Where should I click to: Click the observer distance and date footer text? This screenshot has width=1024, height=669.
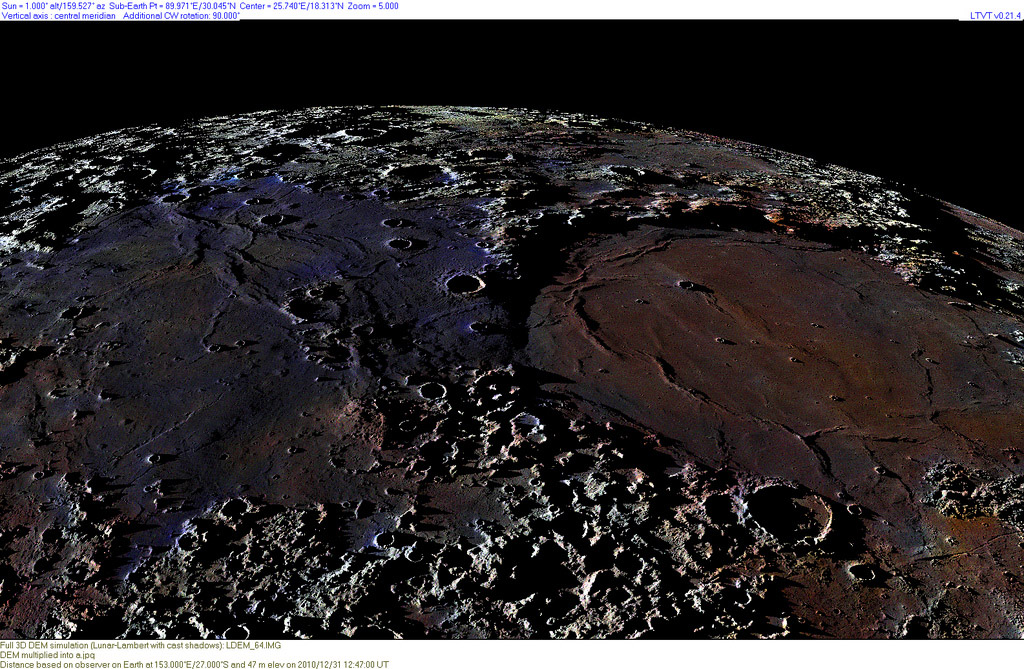point(194,664)
